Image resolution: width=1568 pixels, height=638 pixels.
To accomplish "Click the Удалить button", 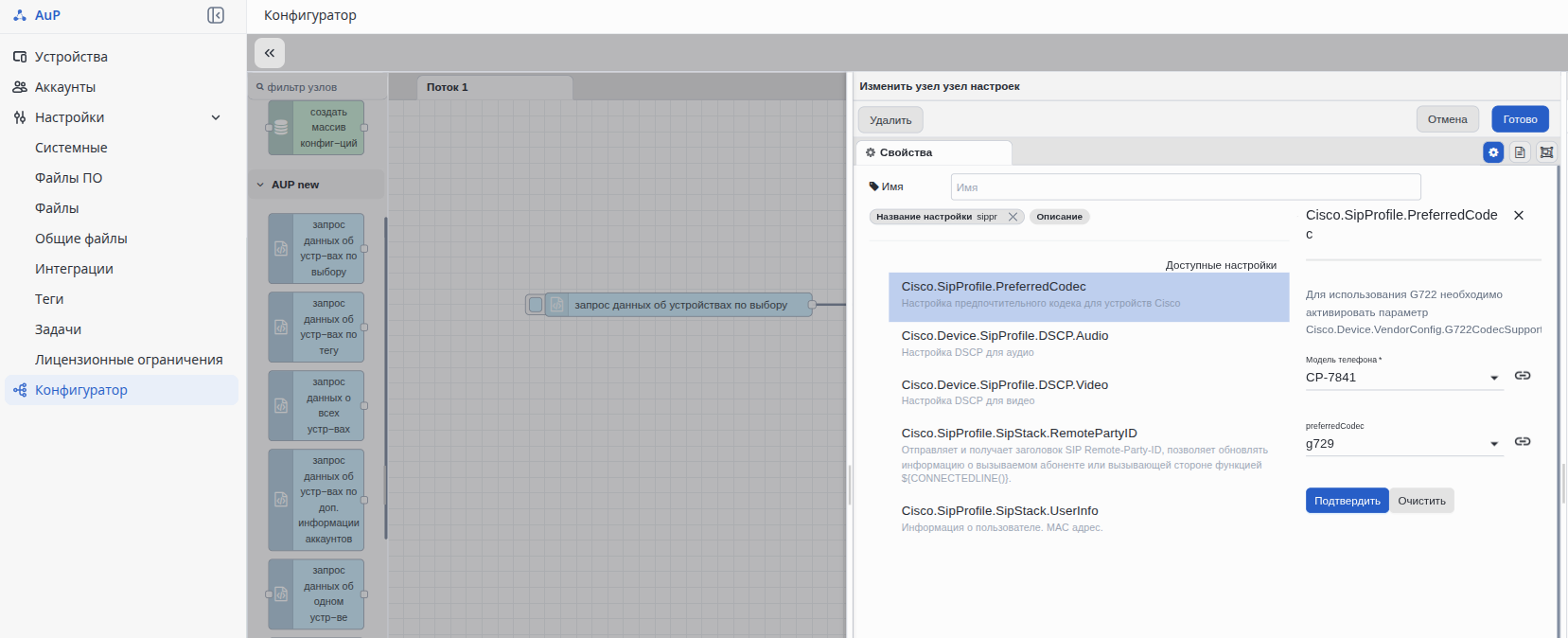I will [x=890, y=120].
